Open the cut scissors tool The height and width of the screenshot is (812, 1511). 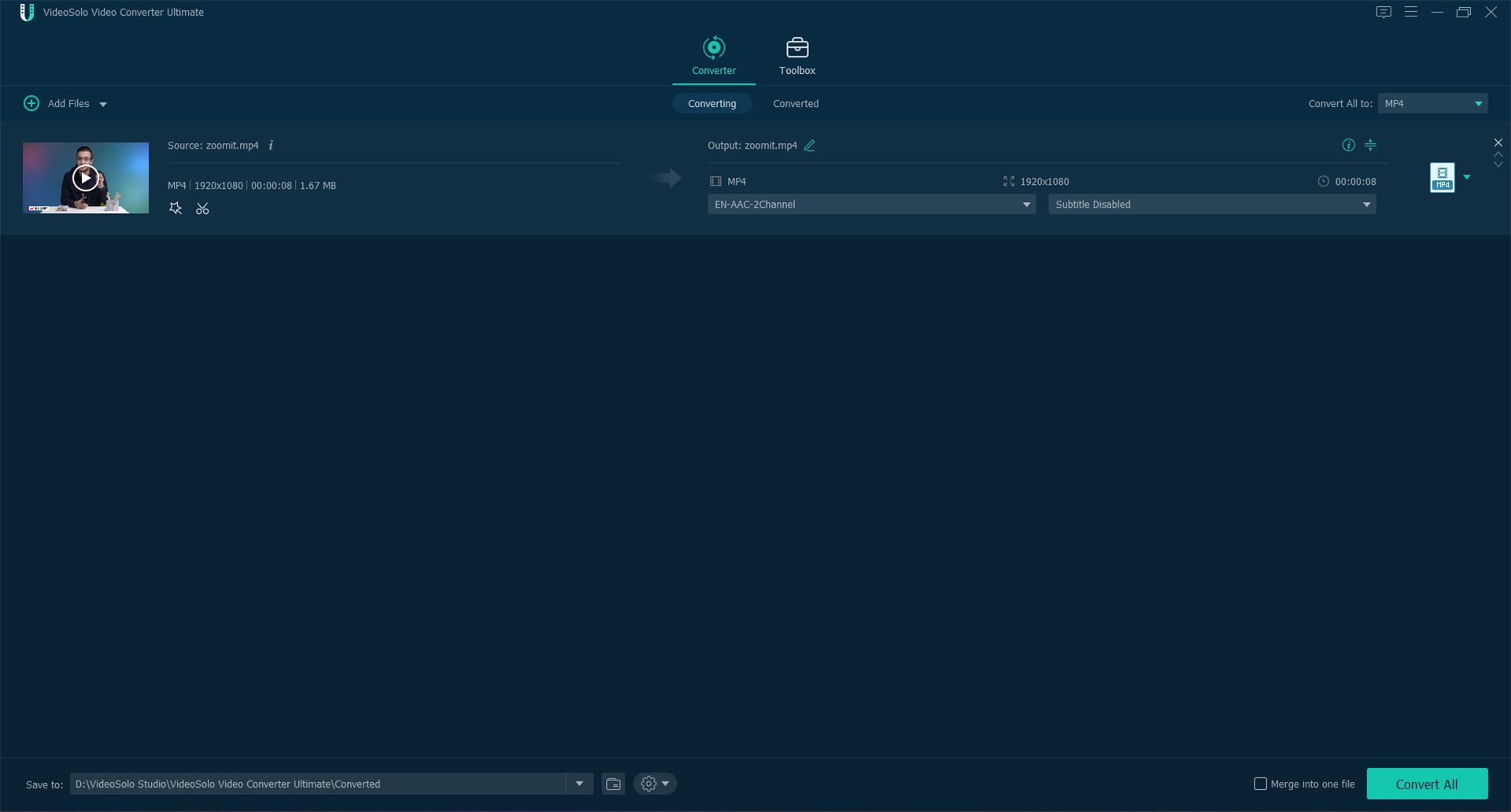pos(202,209)
